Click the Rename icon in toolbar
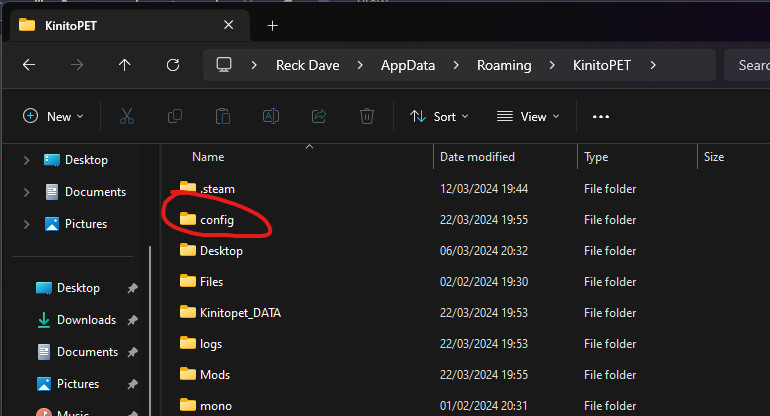This screenshot has width=770, height=416. [271, 117]
